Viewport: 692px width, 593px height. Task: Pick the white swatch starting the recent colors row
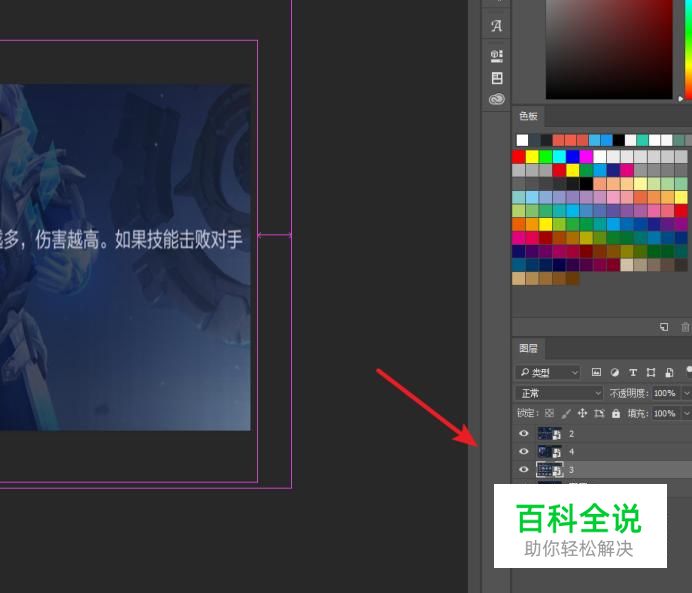[522, 140]
